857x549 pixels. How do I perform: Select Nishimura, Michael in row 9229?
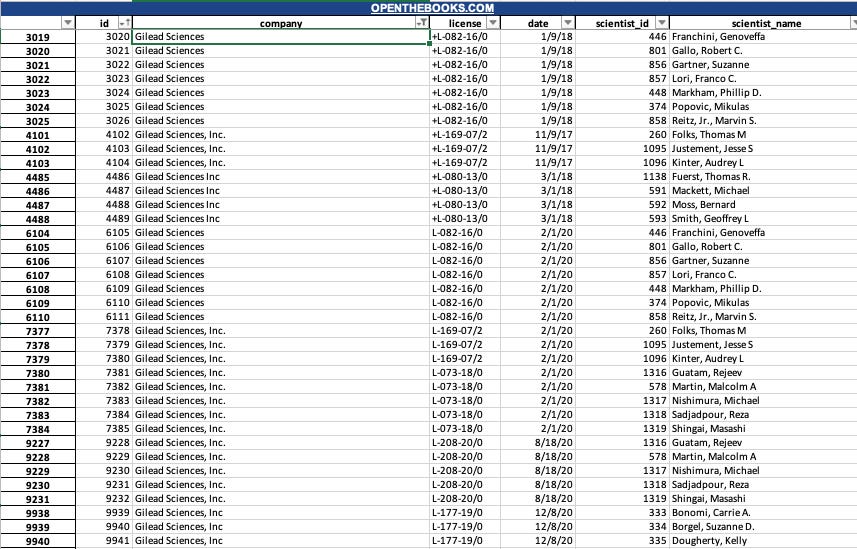tap(763, 471)
